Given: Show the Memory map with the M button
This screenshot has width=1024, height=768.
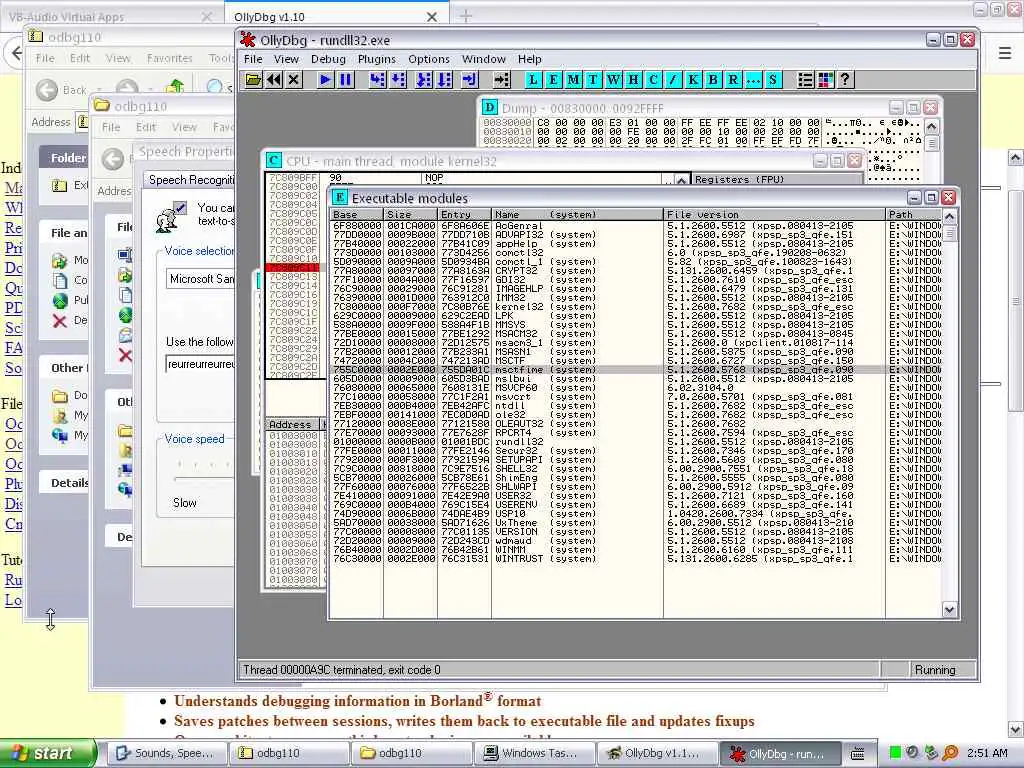Looking at the screenshot, I should tap(573, 80).
